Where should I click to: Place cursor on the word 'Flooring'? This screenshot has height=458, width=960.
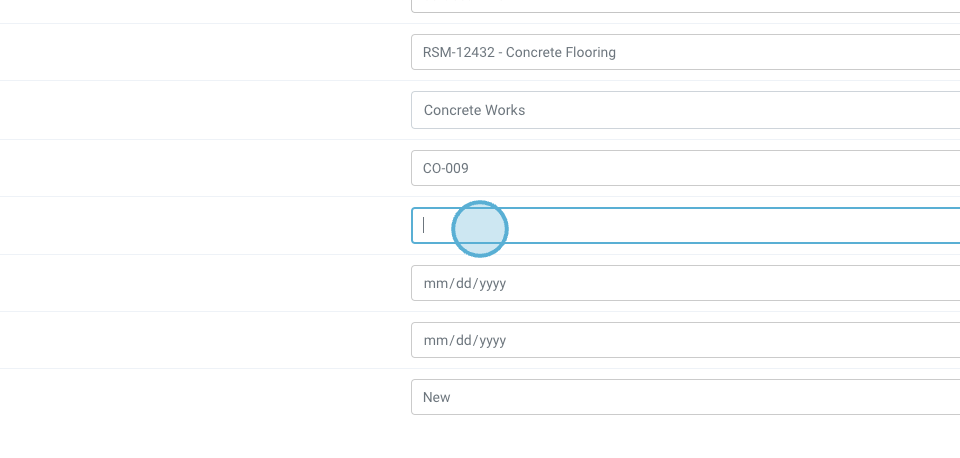(590, 53)
